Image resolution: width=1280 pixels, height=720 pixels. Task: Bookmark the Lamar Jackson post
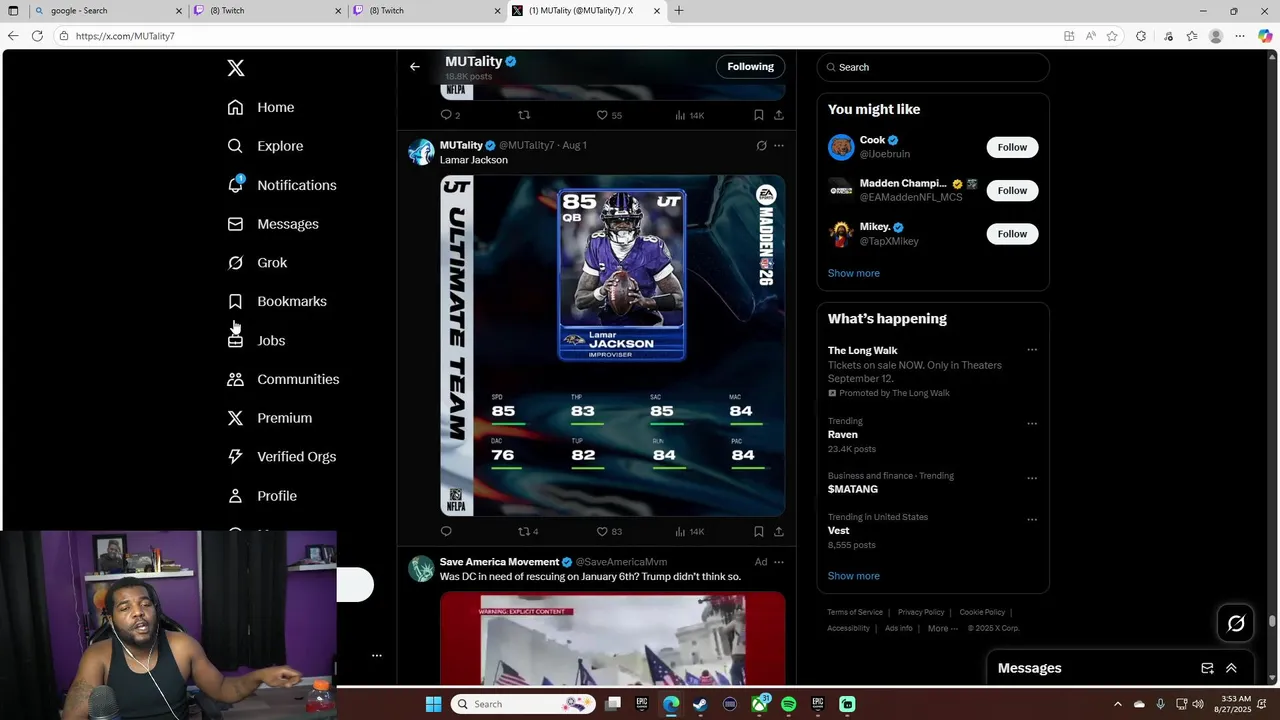(x=759, y=531)
